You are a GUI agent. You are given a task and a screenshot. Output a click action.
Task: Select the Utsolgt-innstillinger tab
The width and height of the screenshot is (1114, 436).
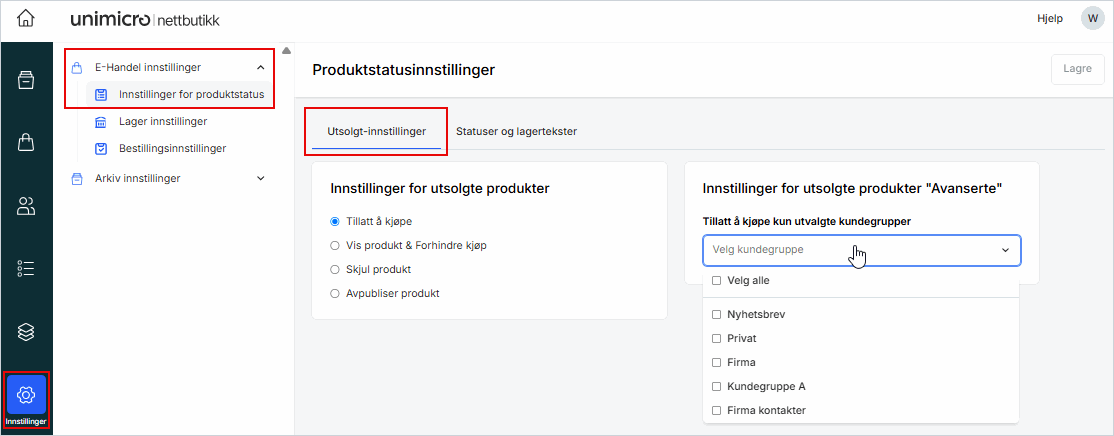(x=376, y=131)
